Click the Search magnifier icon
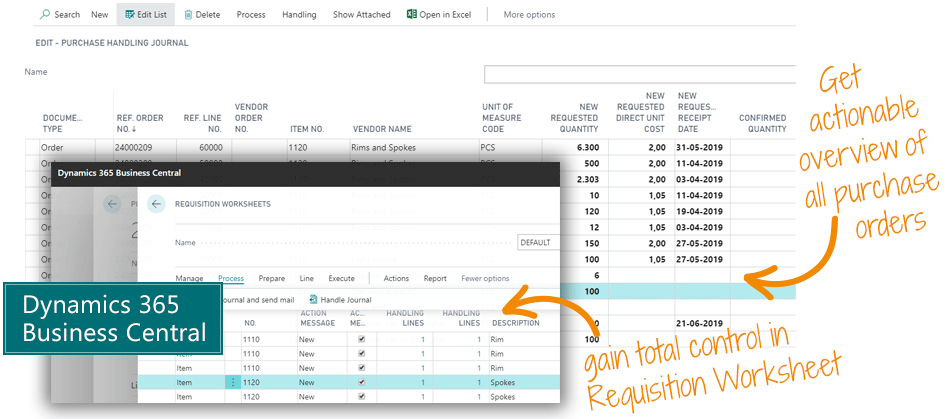The height and width of the screenshot is (419, 950). click(x=45, y=15)
